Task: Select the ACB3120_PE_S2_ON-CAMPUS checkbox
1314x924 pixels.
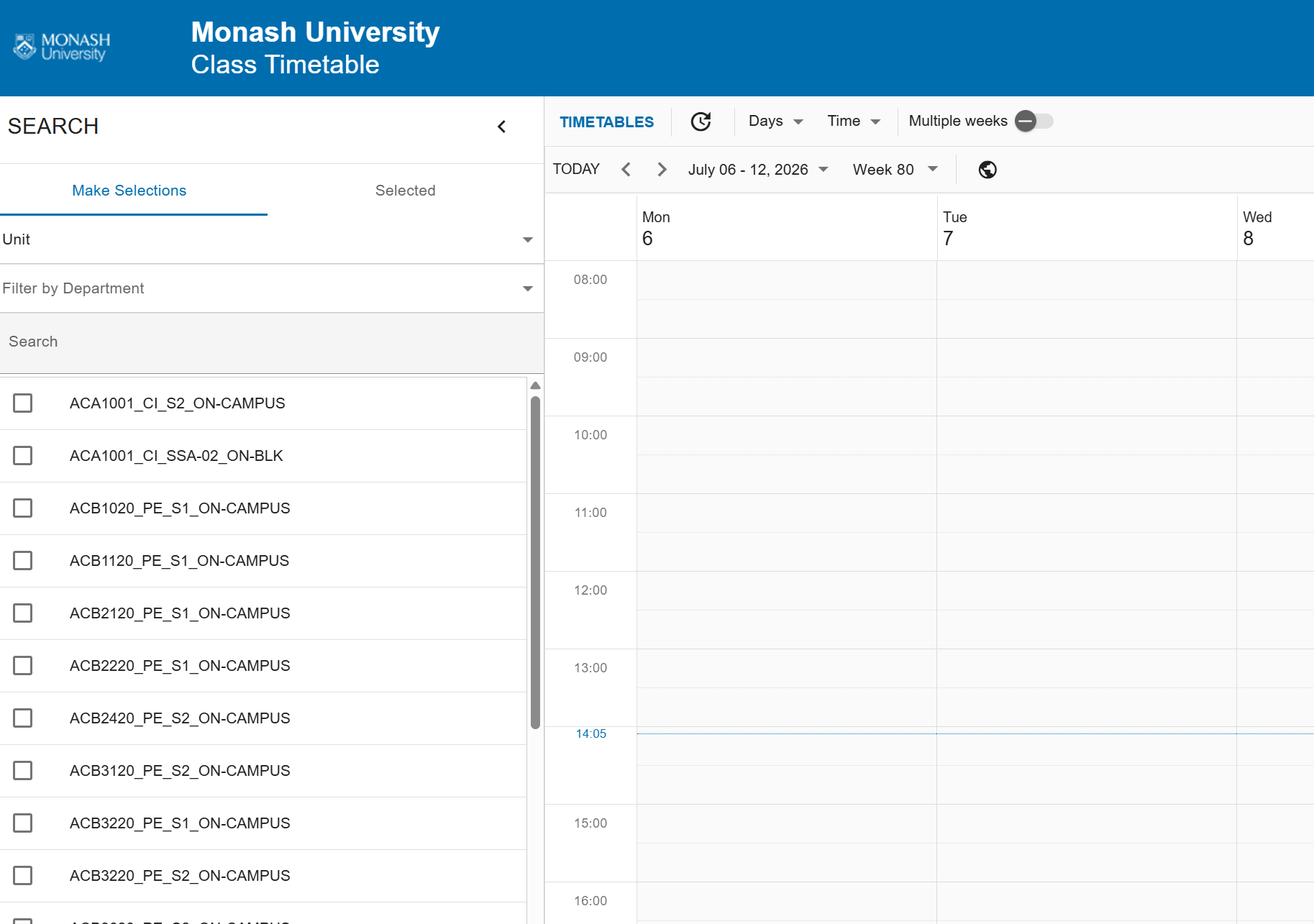Action: (x=23, y=771)
